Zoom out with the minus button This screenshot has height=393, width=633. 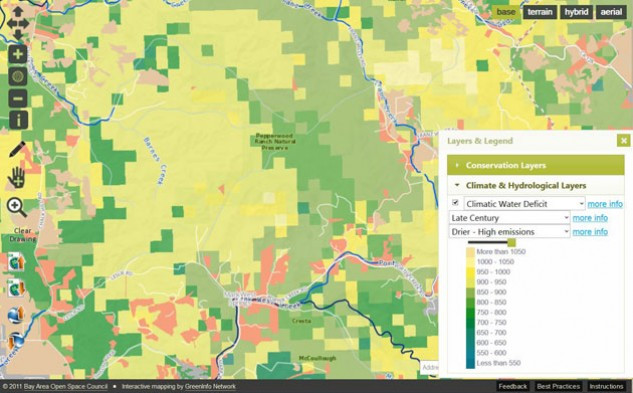pyautogui.click(x=18, y=98)
